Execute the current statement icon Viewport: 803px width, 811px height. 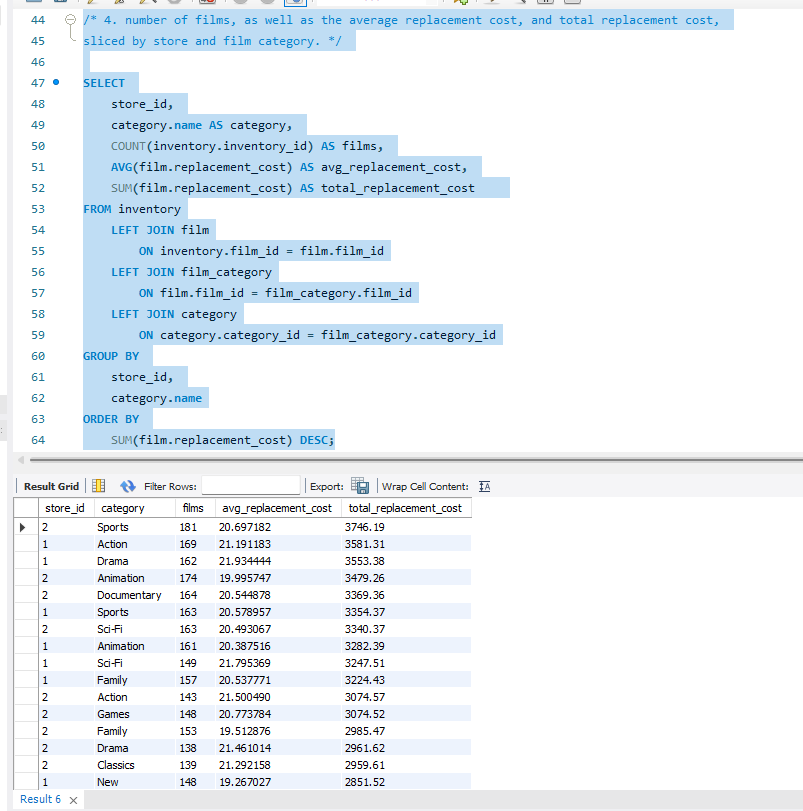[x=118, y=5]
